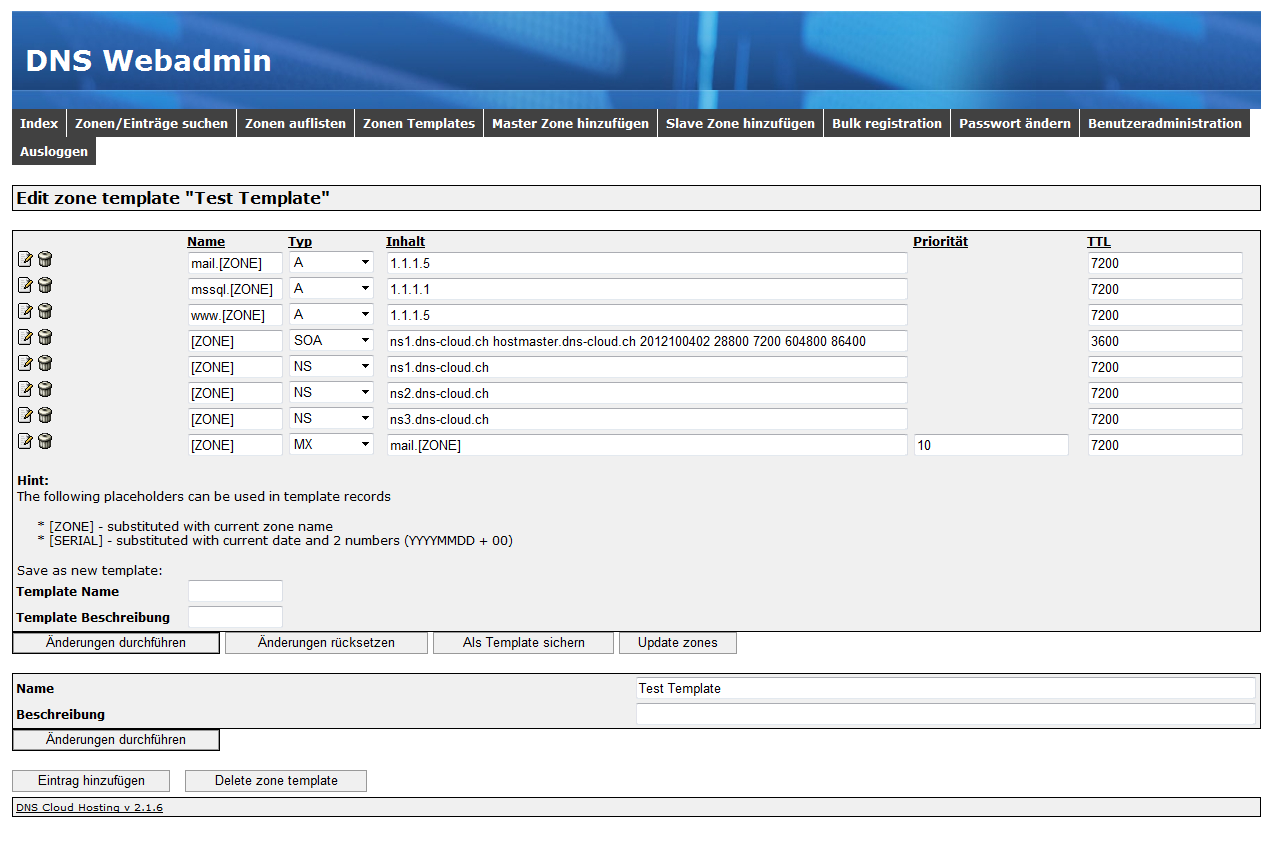Click the Delete zone template button
The width and height of the screenshot is (1275, 843).
(x=276, y=781)
